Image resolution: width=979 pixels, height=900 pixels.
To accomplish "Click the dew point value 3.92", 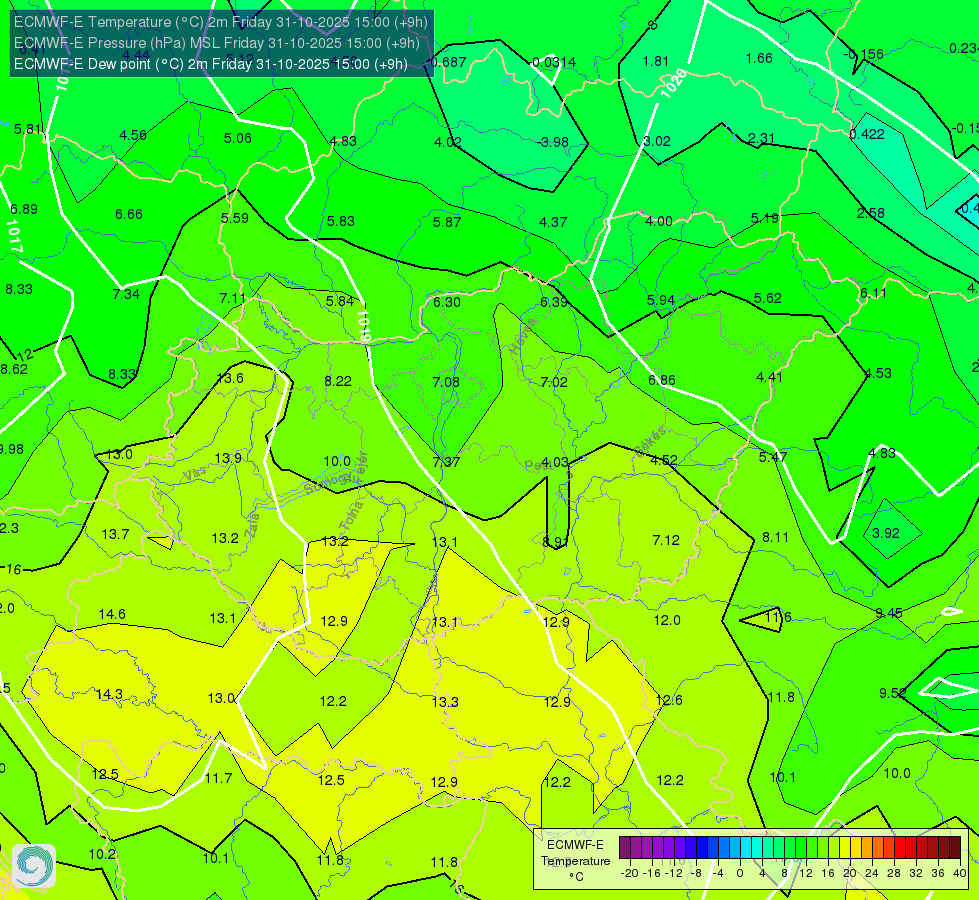I will click(886, 533).
